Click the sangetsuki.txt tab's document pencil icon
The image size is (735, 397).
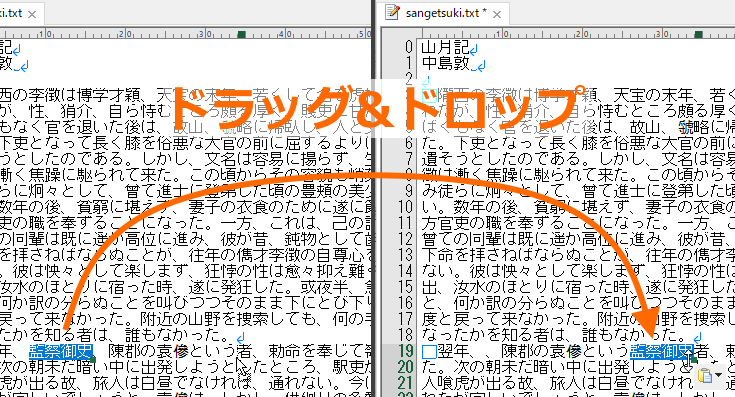click(x=392, y=13)
